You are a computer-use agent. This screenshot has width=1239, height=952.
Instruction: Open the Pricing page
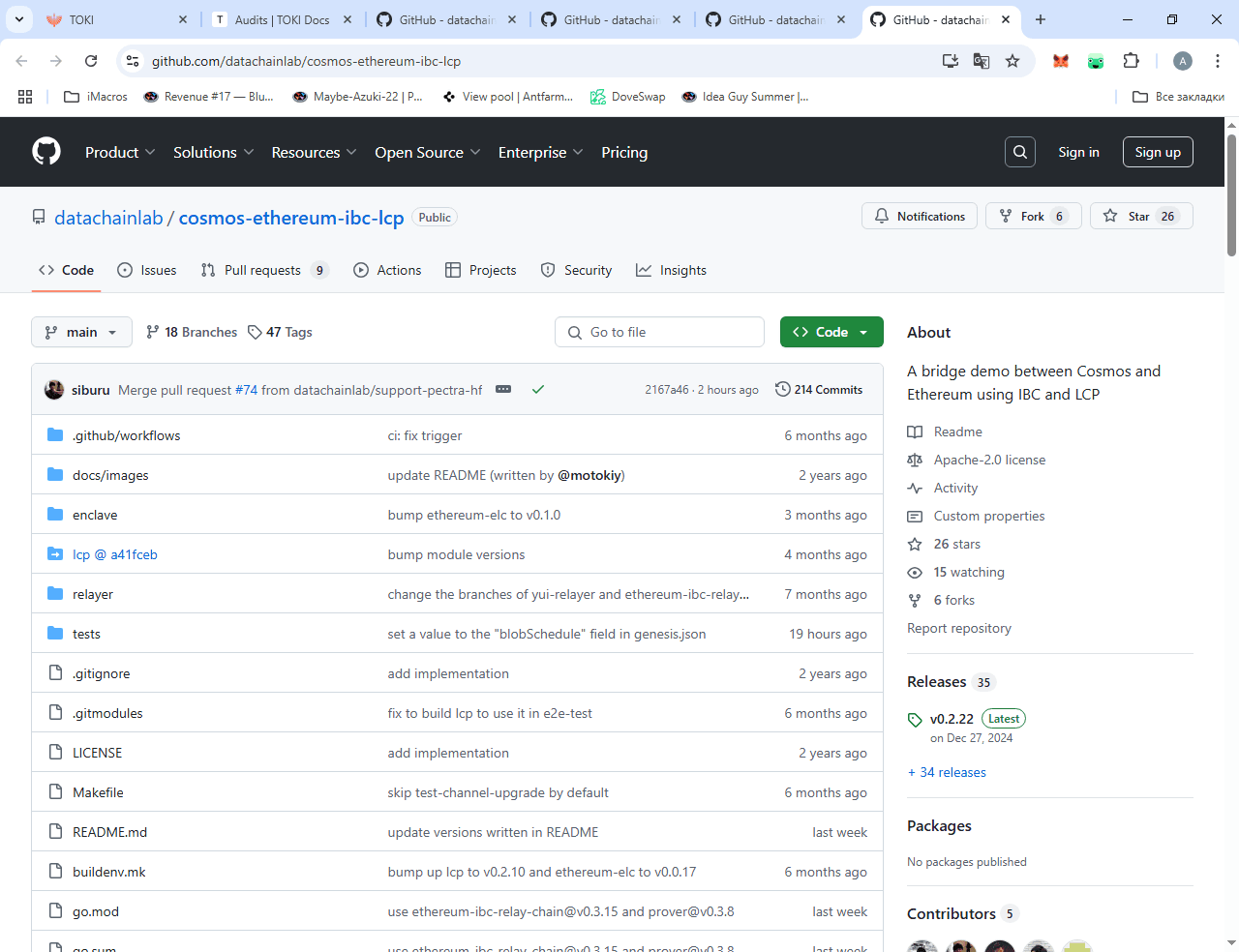[624, 152]
